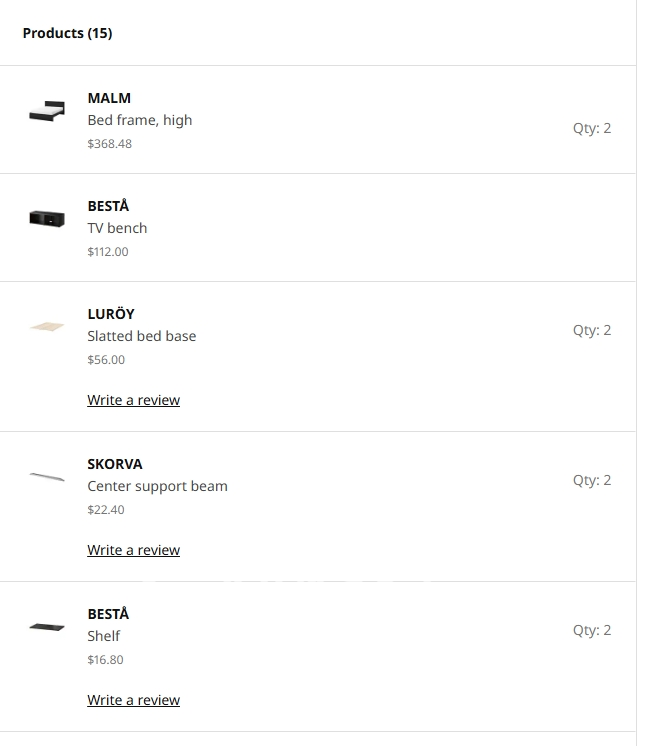
Task: Select the LURÖY slatted bed base thumbnail
Action: coord(47,326)
